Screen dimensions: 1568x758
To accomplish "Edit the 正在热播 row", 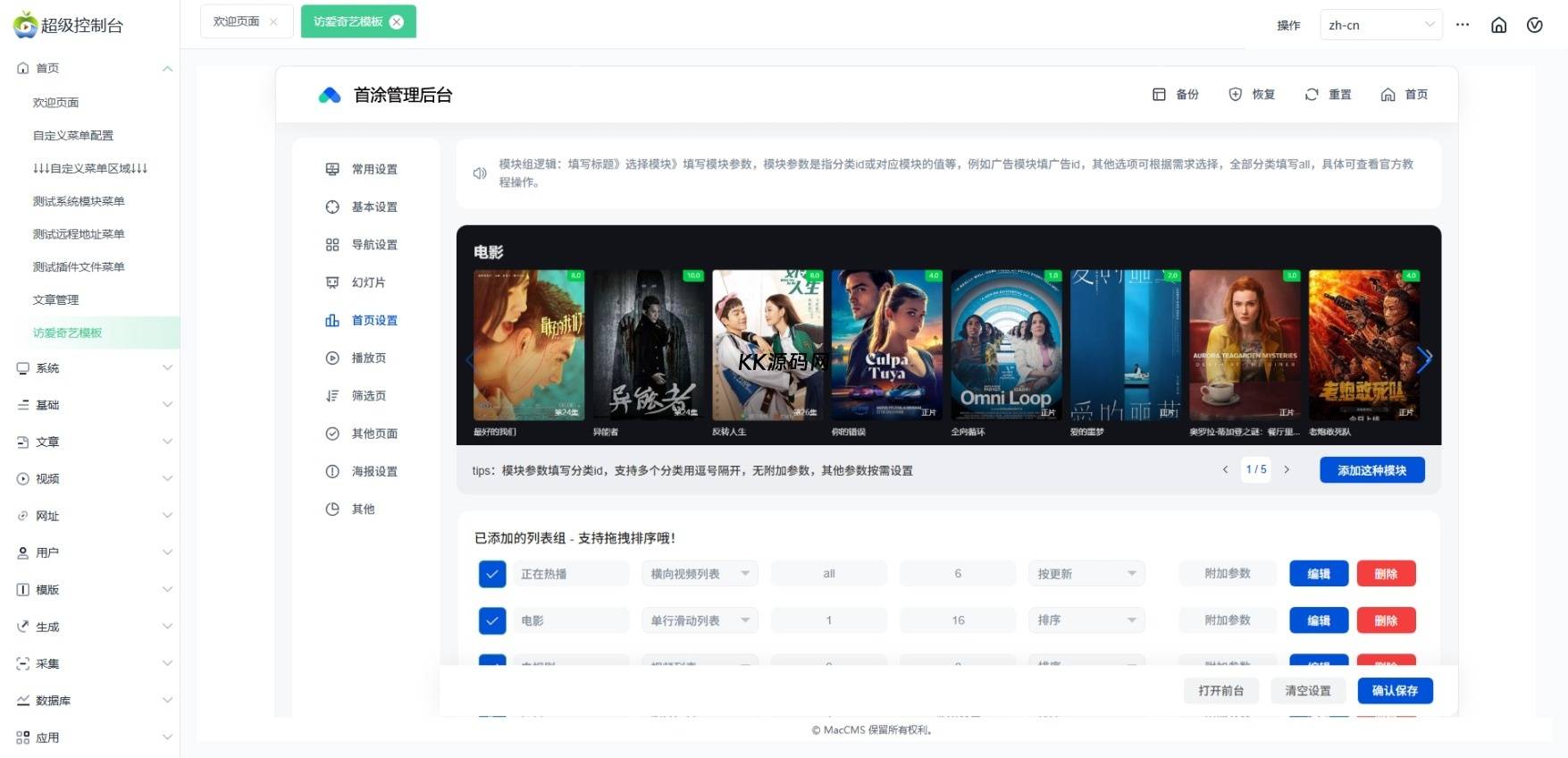I will pyautogui.click(x=1319, y=574).
